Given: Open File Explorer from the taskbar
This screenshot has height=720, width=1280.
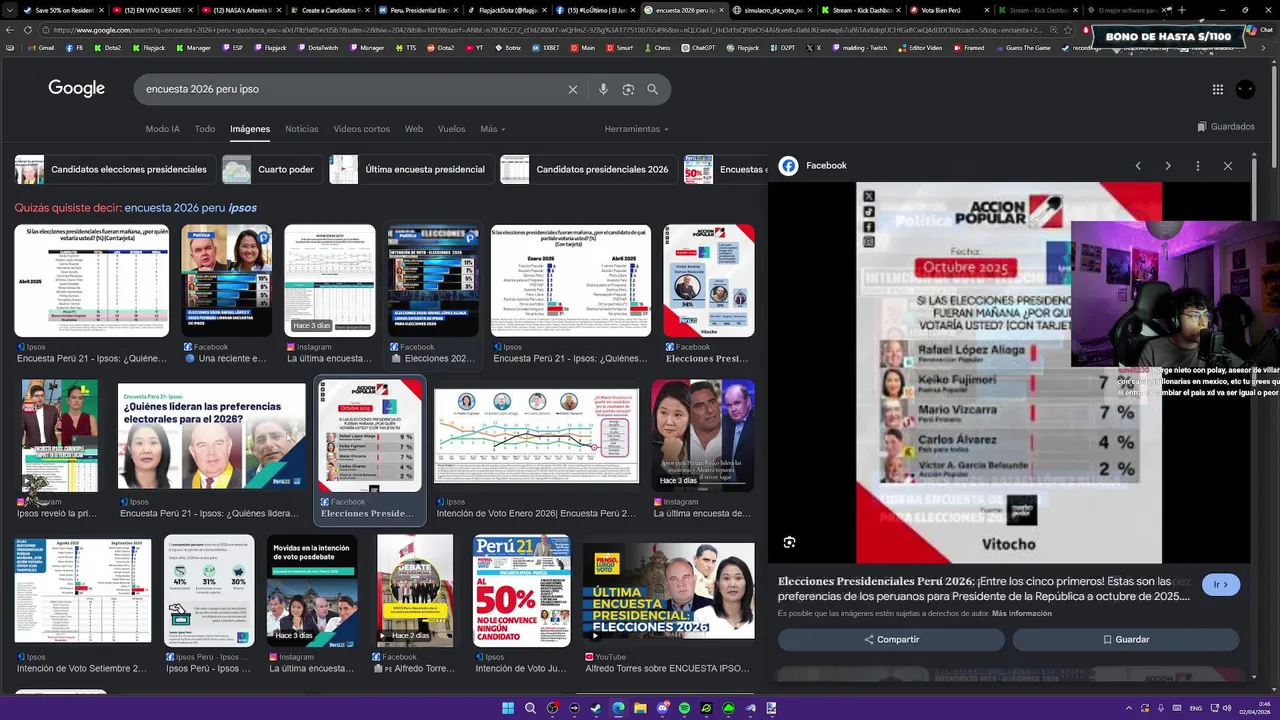Looking at the screenshot, I should pyautogui.click(x=640, y=708).
